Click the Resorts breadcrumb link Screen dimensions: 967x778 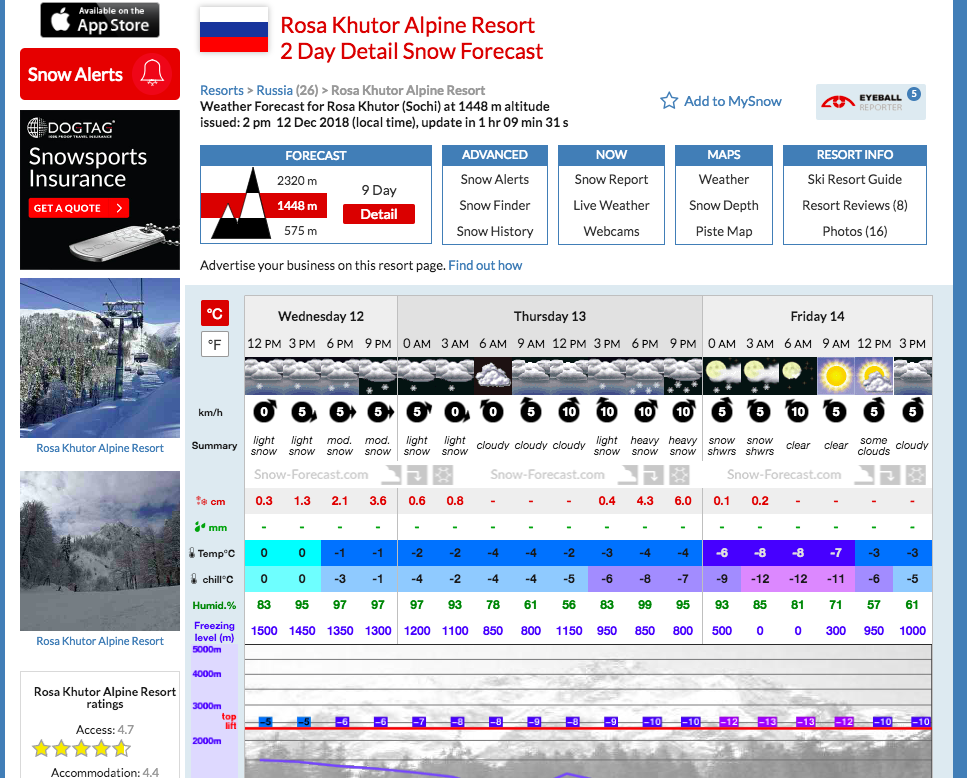coord(221,90)
